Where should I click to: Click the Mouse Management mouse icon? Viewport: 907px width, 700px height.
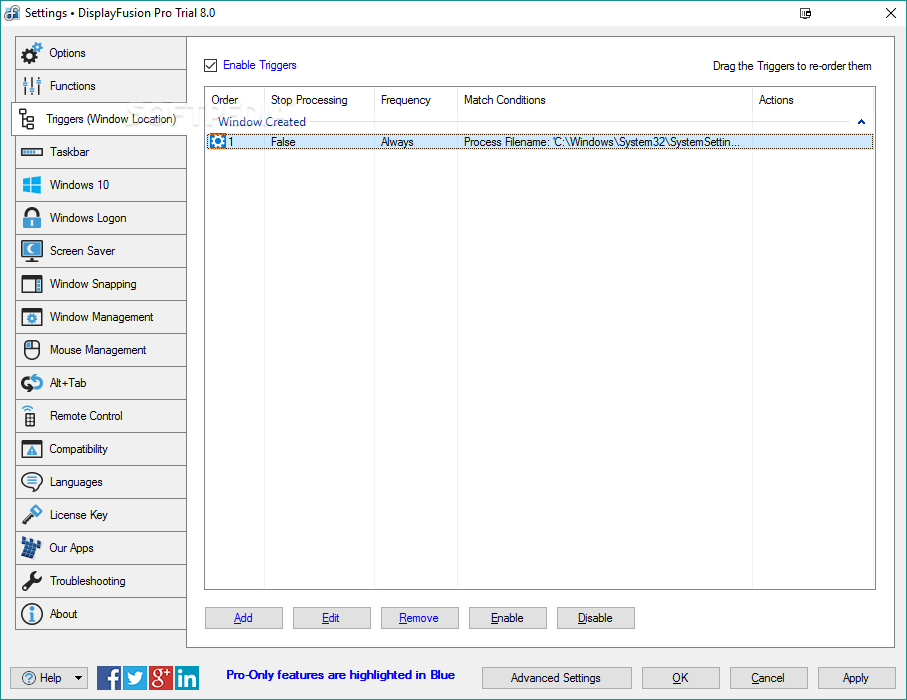[x=32, y=350]
